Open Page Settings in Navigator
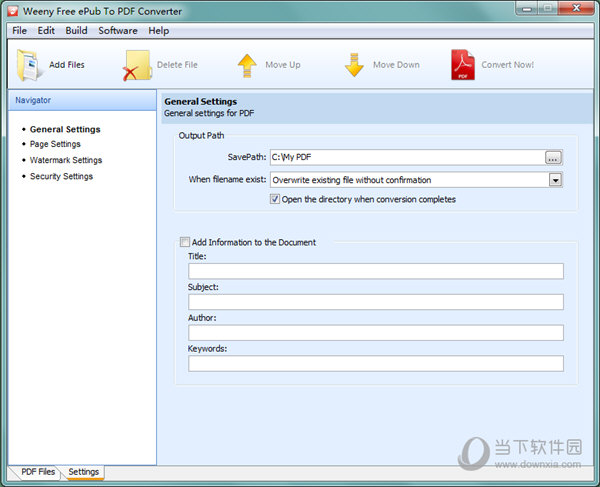Viewport: 600px width, 487px height. 55,144
